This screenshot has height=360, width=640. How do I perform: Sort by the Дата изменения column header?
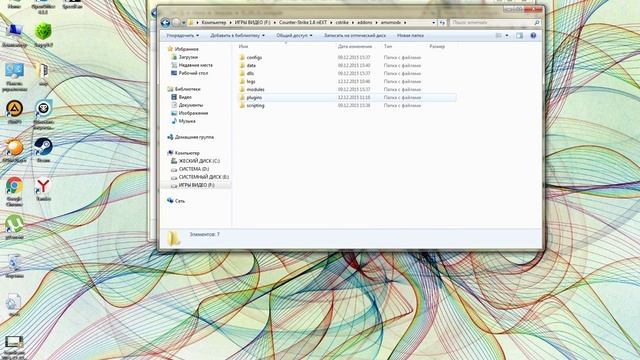click(x=355, y=47)
